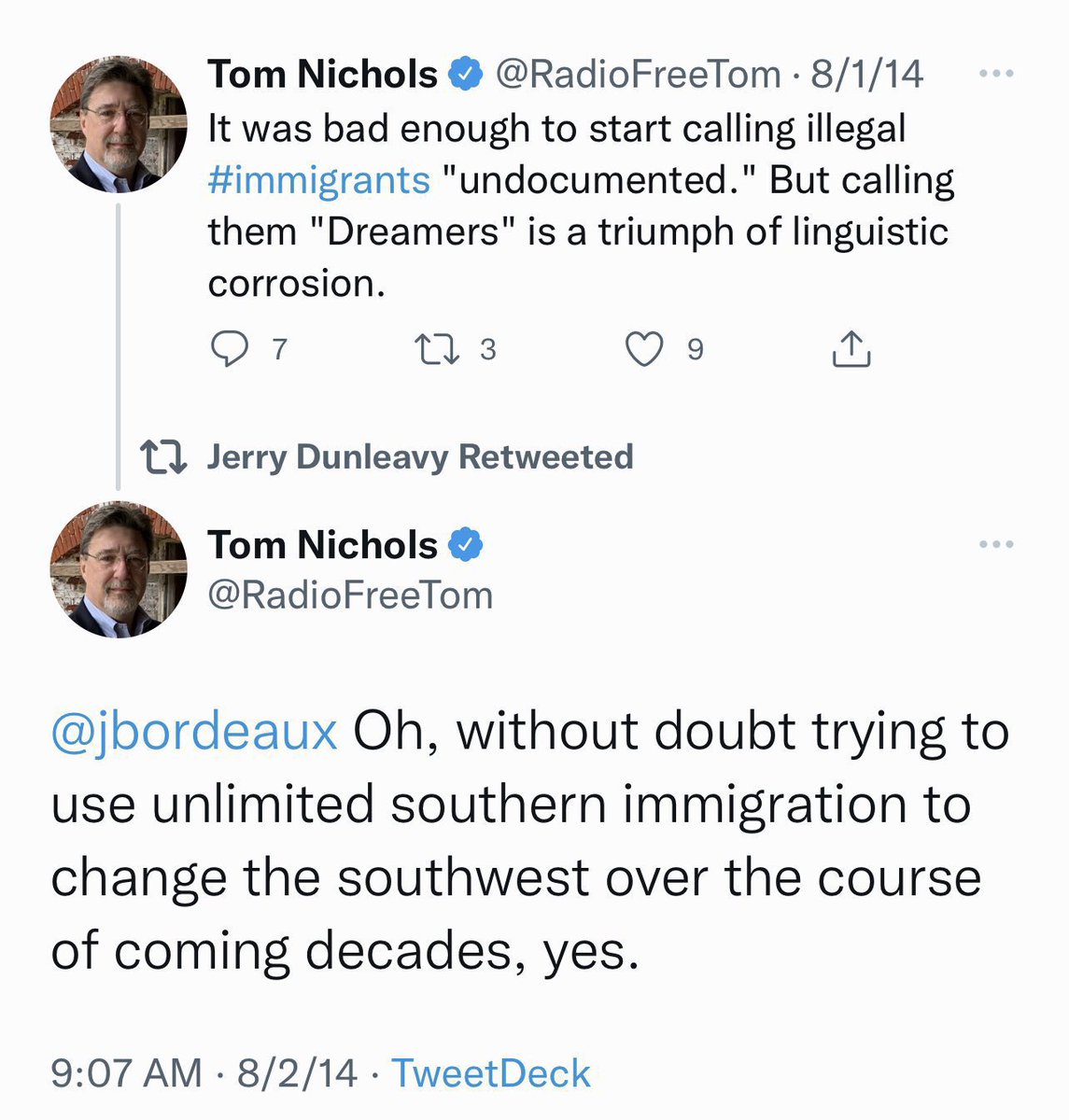Click the 9:07 AM · 8/2/14 timestamp
The width and height of the screenshot is (1069, 1120).
pyautogui.click(x=204, y=1073)
